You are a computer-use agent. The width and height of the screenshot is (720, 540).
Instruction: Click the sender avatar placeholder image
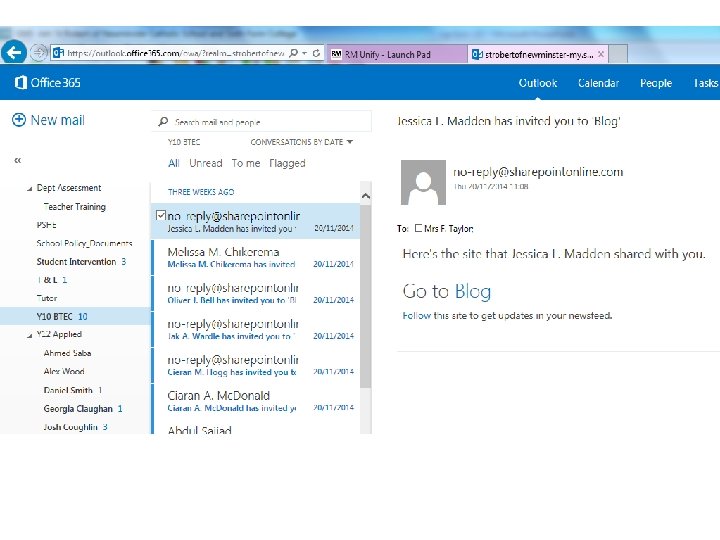423,182
